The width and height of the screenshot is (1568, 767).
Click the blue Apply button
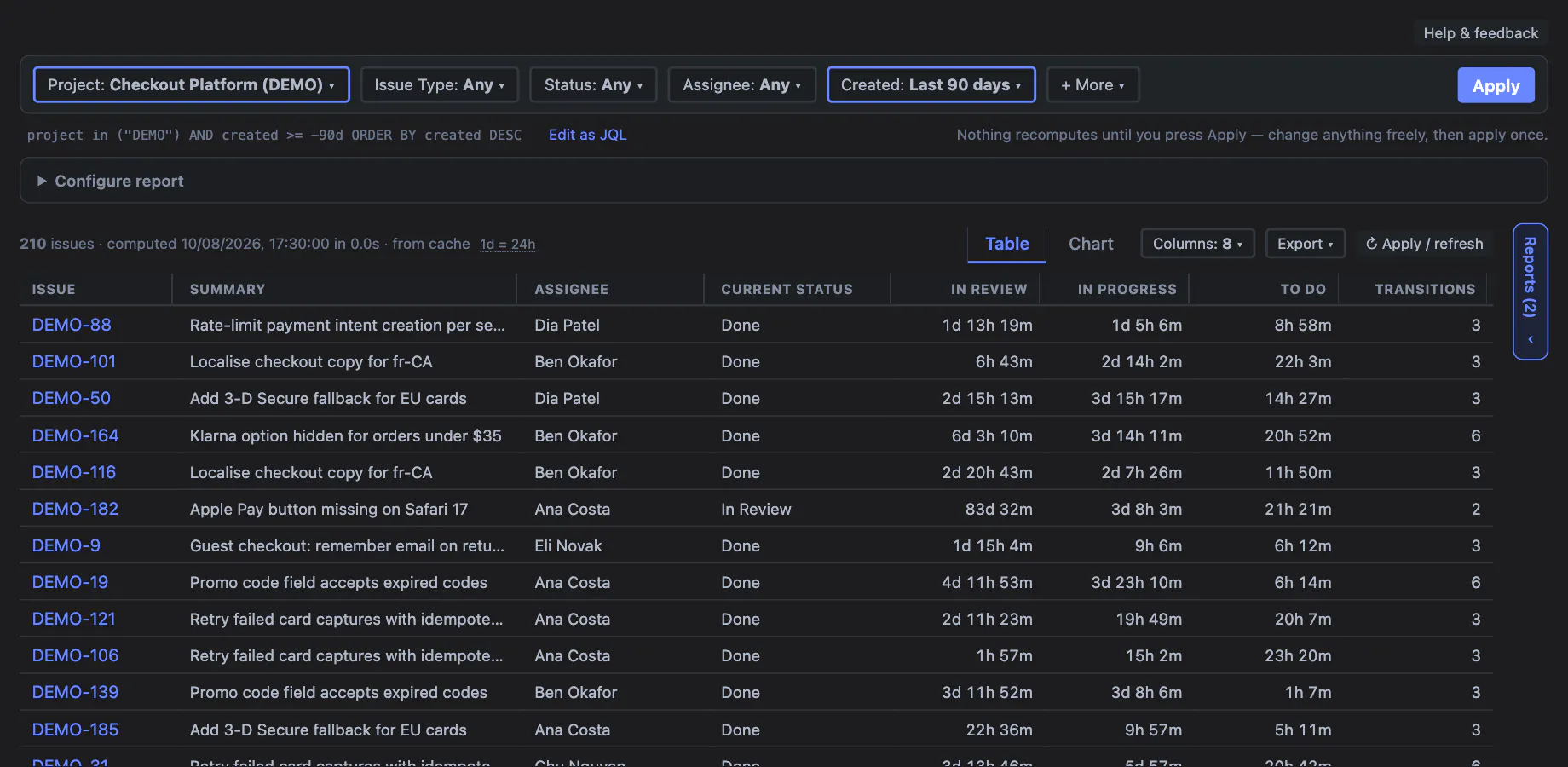coord(1496,85)
